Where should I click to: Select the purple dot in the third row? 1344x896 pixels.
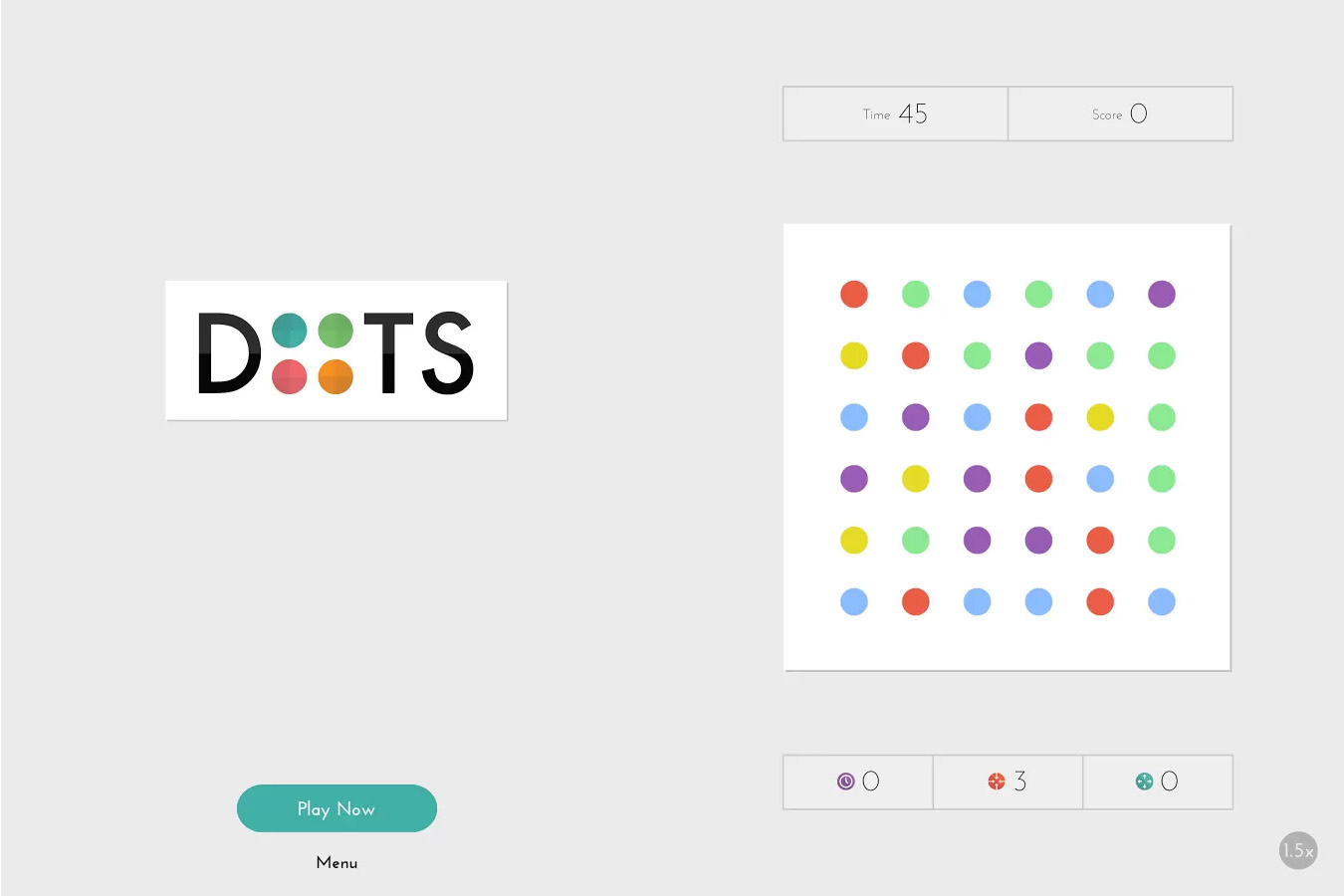point(916,417)
